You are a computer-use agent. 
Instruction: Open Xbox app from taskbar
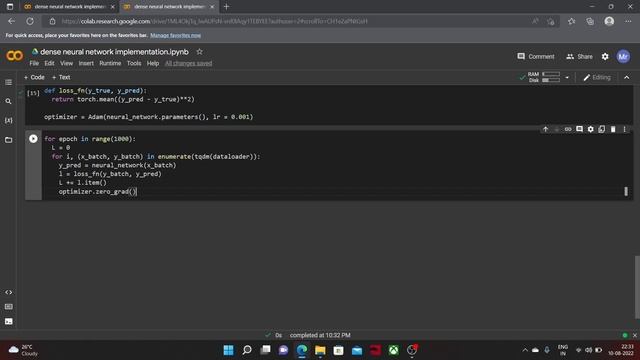click(393, 350)
